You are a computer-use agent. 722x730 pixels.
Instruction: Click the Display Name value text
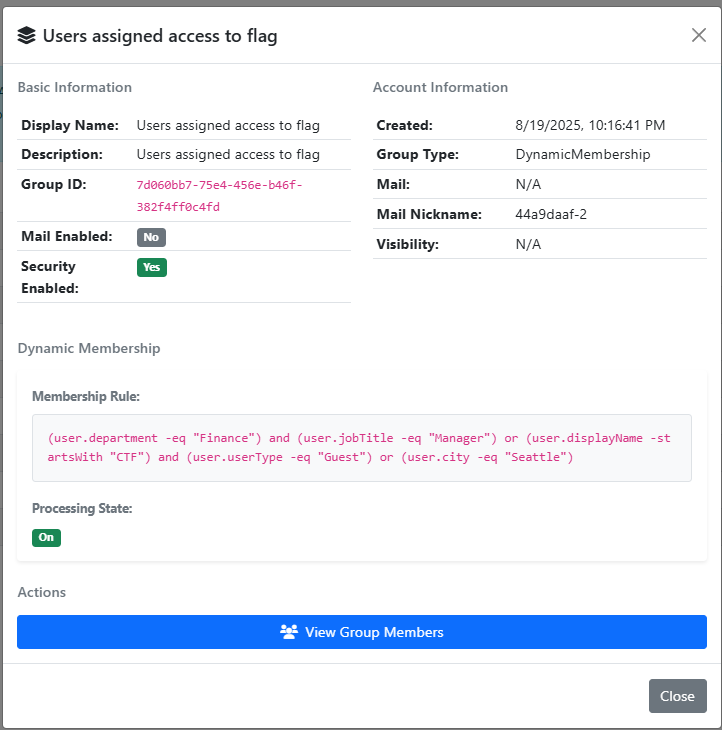point(228,125)
